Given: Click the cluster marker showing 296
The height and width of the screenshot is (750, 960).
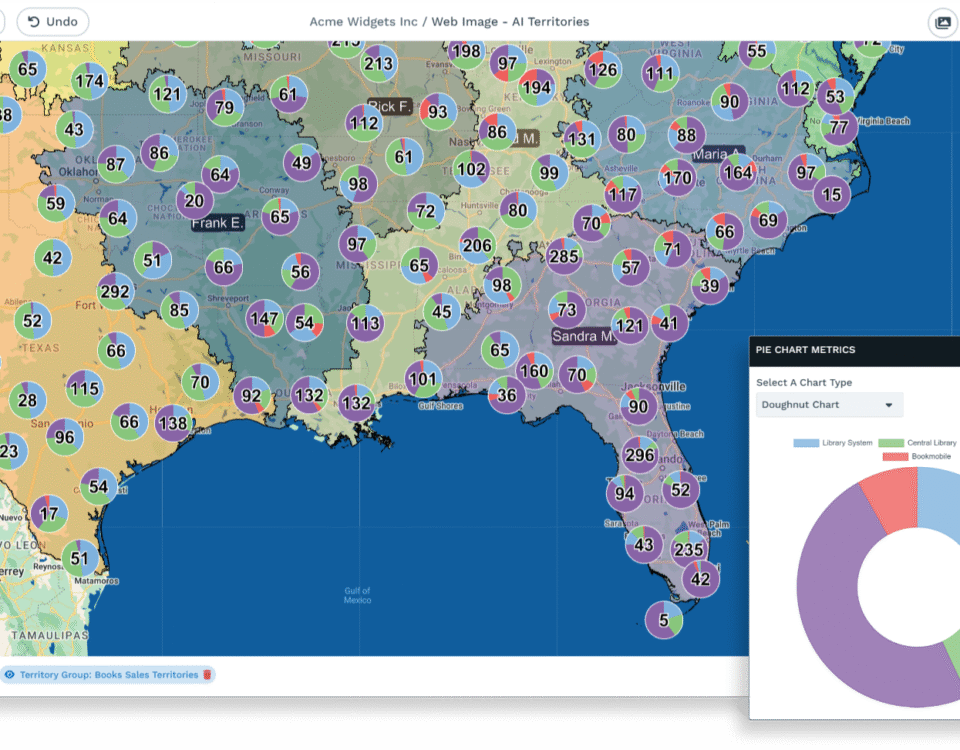Looking at the screenshot, I should click(x=639, y=455).
